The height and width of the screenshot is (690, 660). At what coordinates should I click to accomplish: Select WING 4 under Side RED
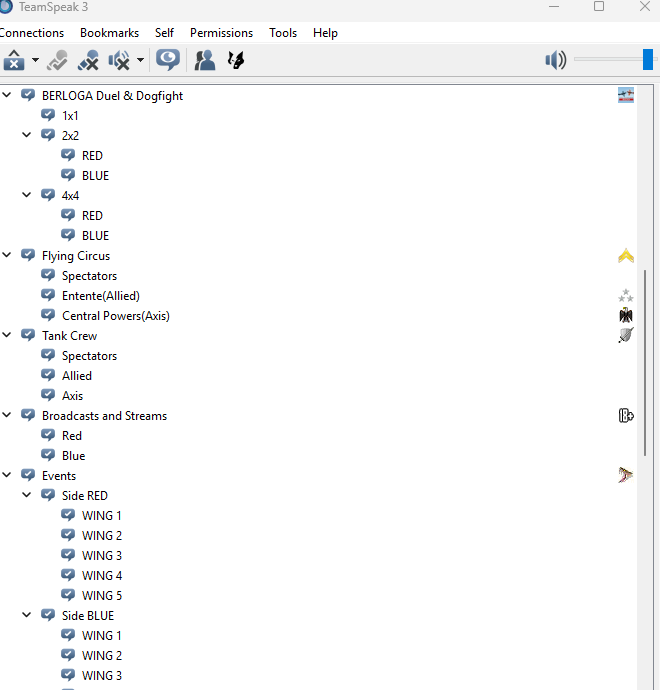pyautogui.click(x=102, y=576)
